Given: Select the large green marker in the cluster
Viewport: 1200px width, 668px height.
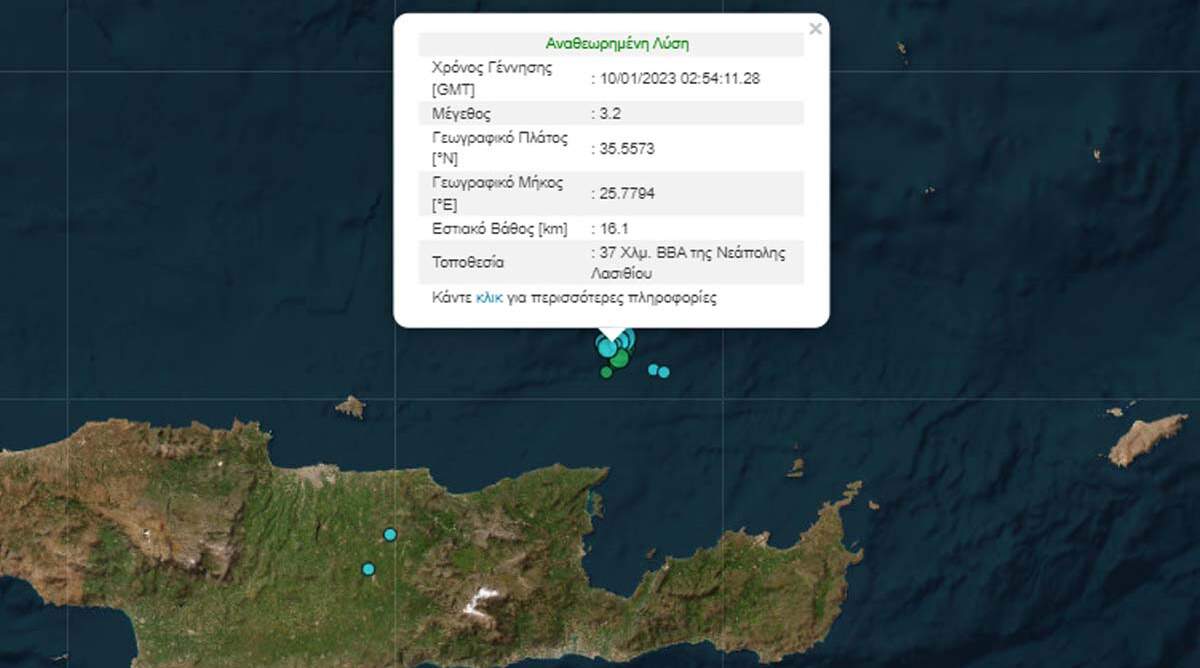Looking at the screenshot, I should point(620,357).
